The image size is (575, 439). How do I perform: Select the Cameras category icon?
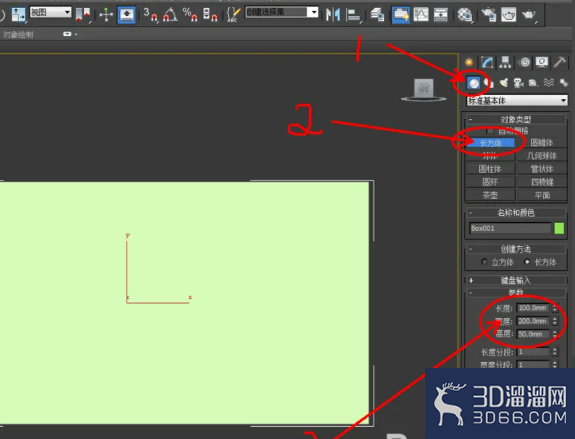(x=519, y=83)
